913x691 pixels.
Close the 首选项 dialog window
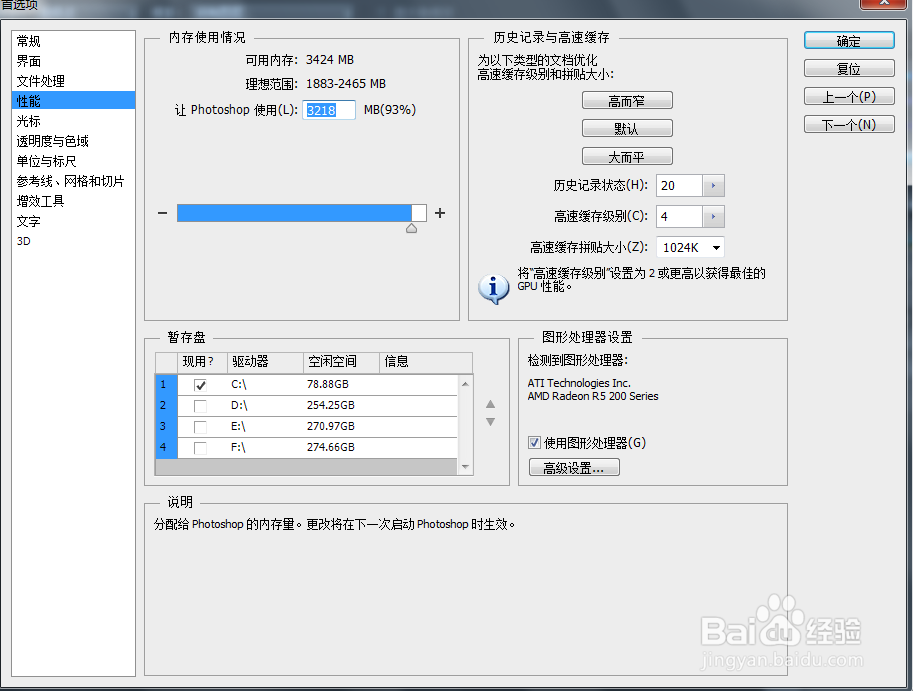pyautogui.click(x=884, y=3)
